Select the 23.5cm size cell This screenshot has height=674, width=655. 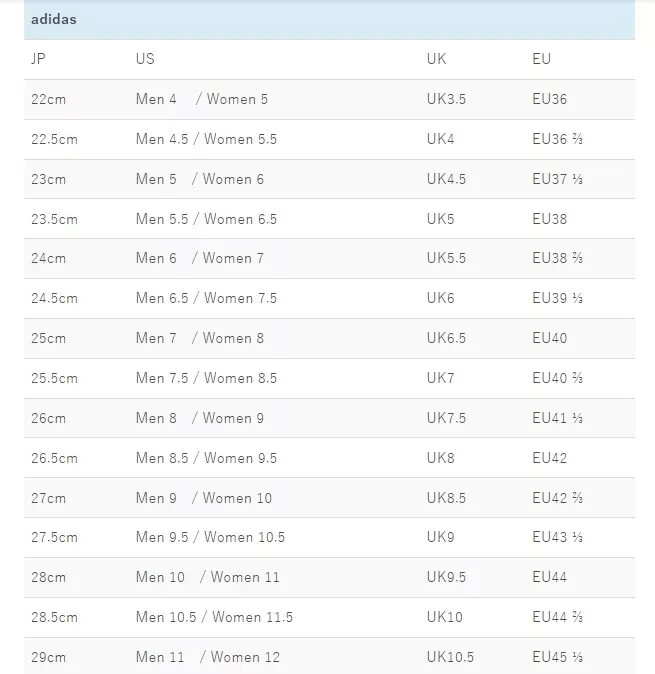(54, 219)
